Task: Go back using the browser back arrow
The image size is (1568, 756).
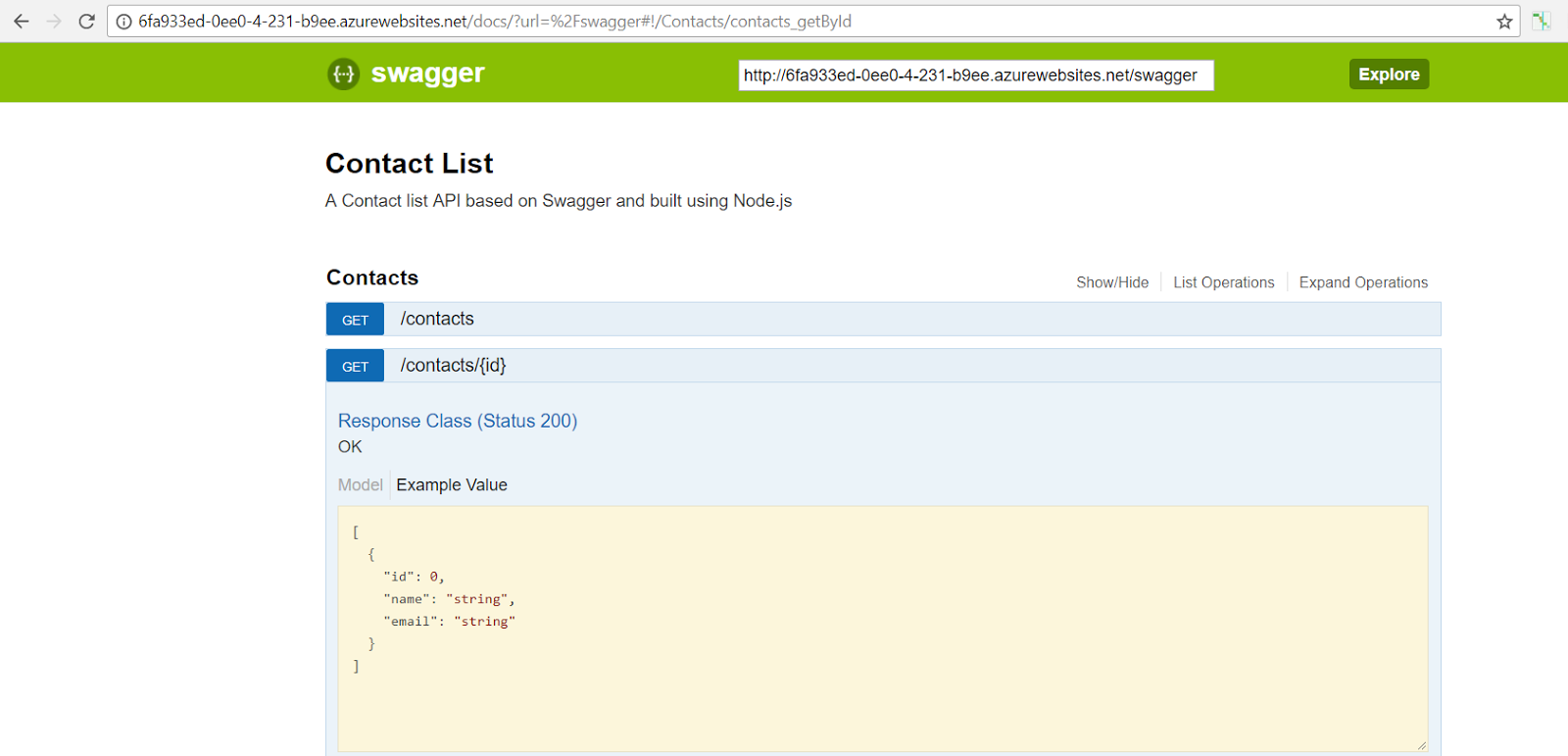Action: [22, 22]
